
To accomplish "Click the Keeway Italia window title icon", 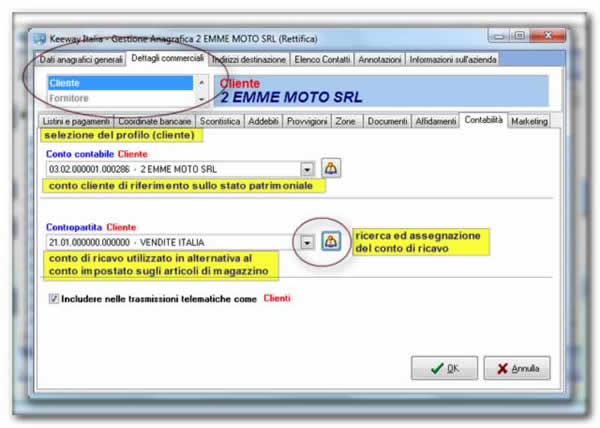I will pyautogui.click(x=40, y=38).
